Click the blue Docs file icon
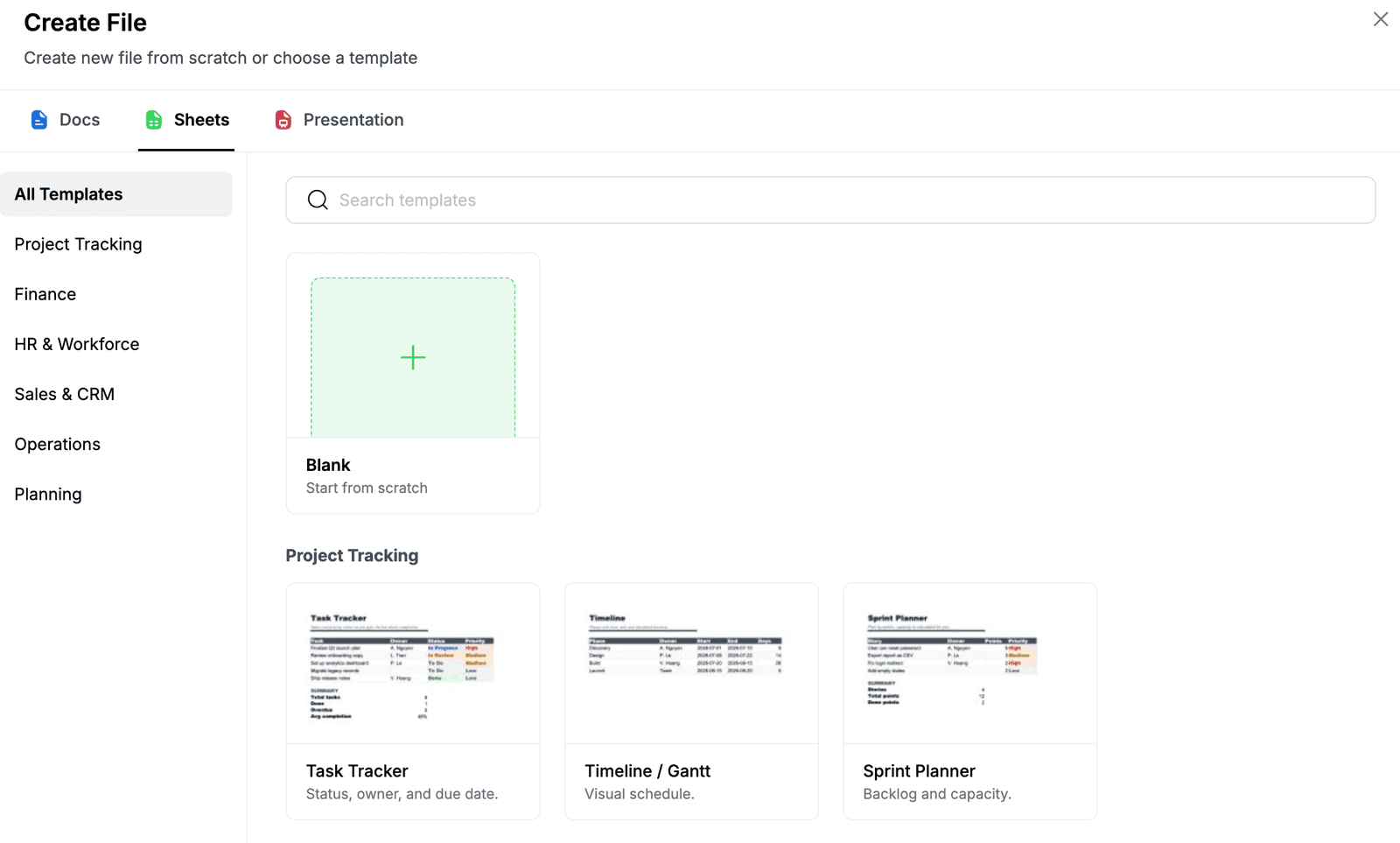Screen dimensions: 1400x843 (x=38, y=120)
